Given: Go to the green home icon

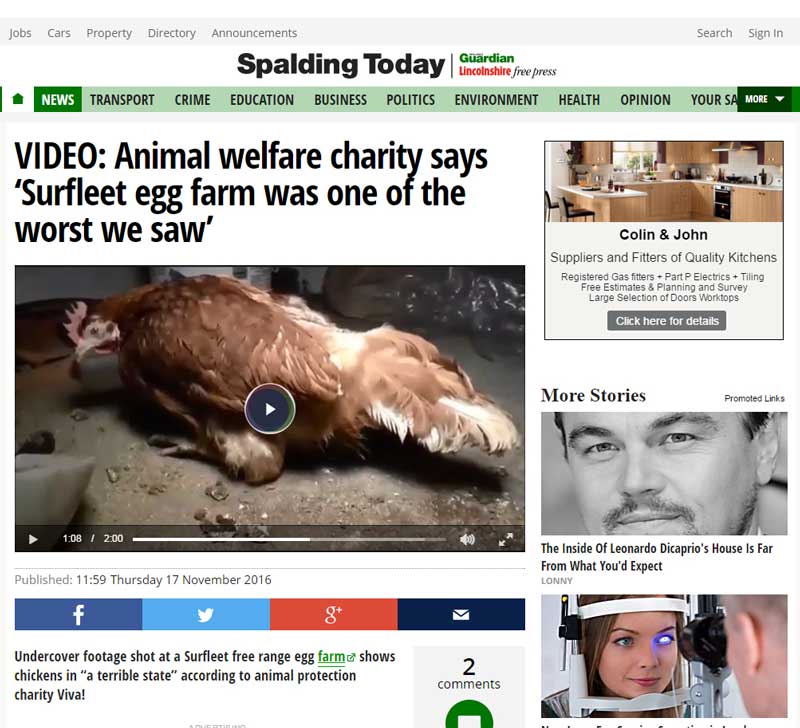Looking at the screenshot, I should tap(18, 99).
